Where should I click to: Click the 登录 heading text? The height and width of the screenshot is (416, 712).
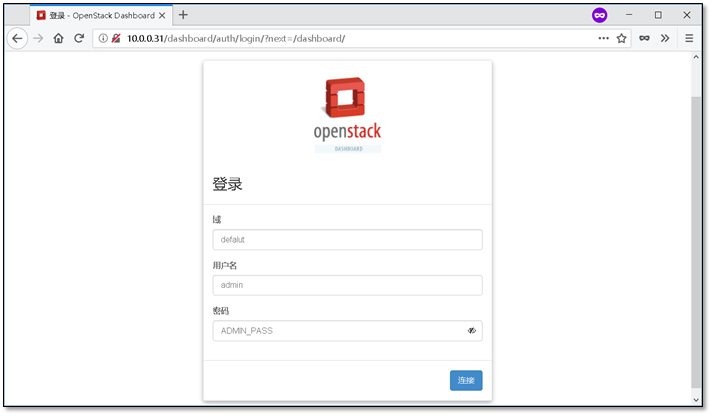click(x=227, y=184)
